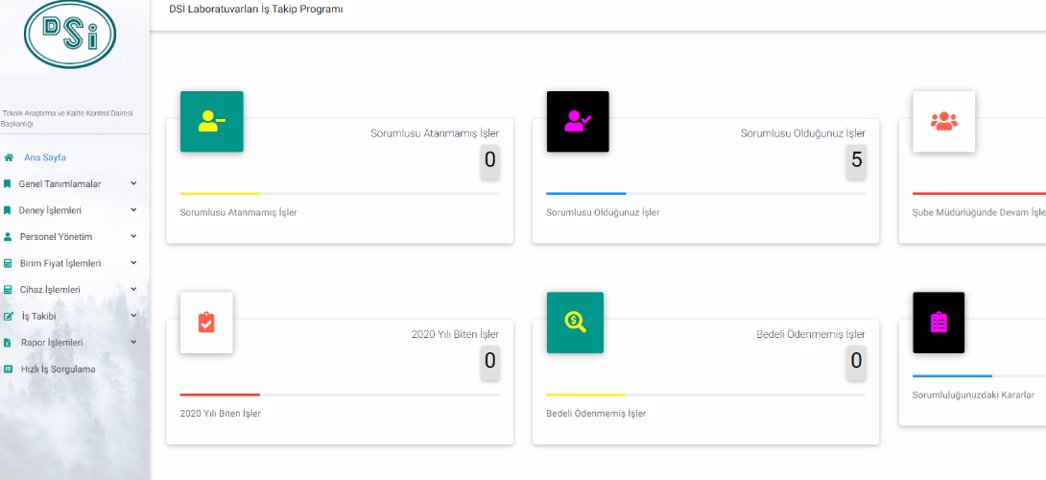Click the orange group users icon
Screen dimensions: 1046x480
pos(943,122)
